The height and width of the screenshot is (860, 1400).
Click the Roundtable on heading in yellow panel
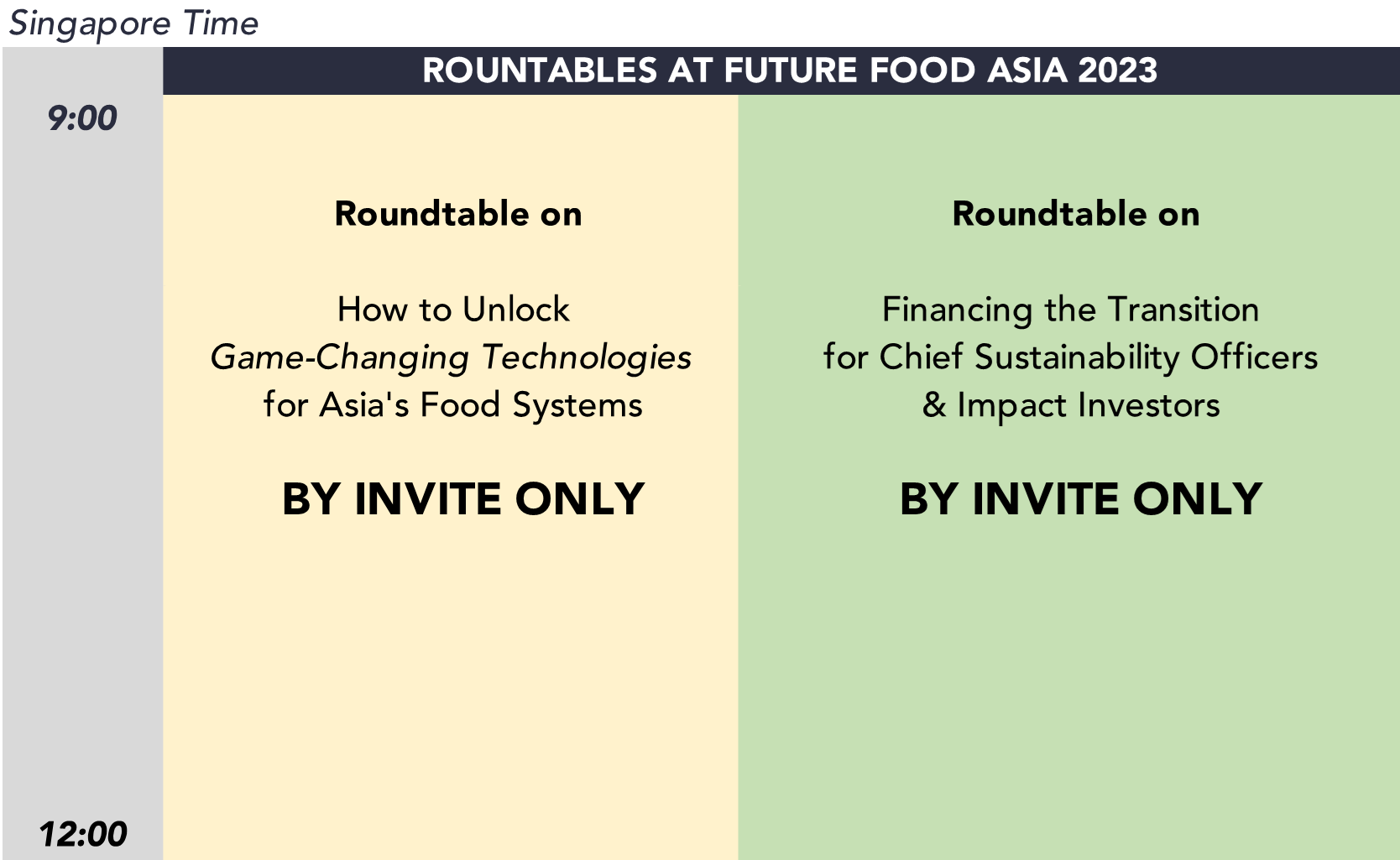pos(458,214)
